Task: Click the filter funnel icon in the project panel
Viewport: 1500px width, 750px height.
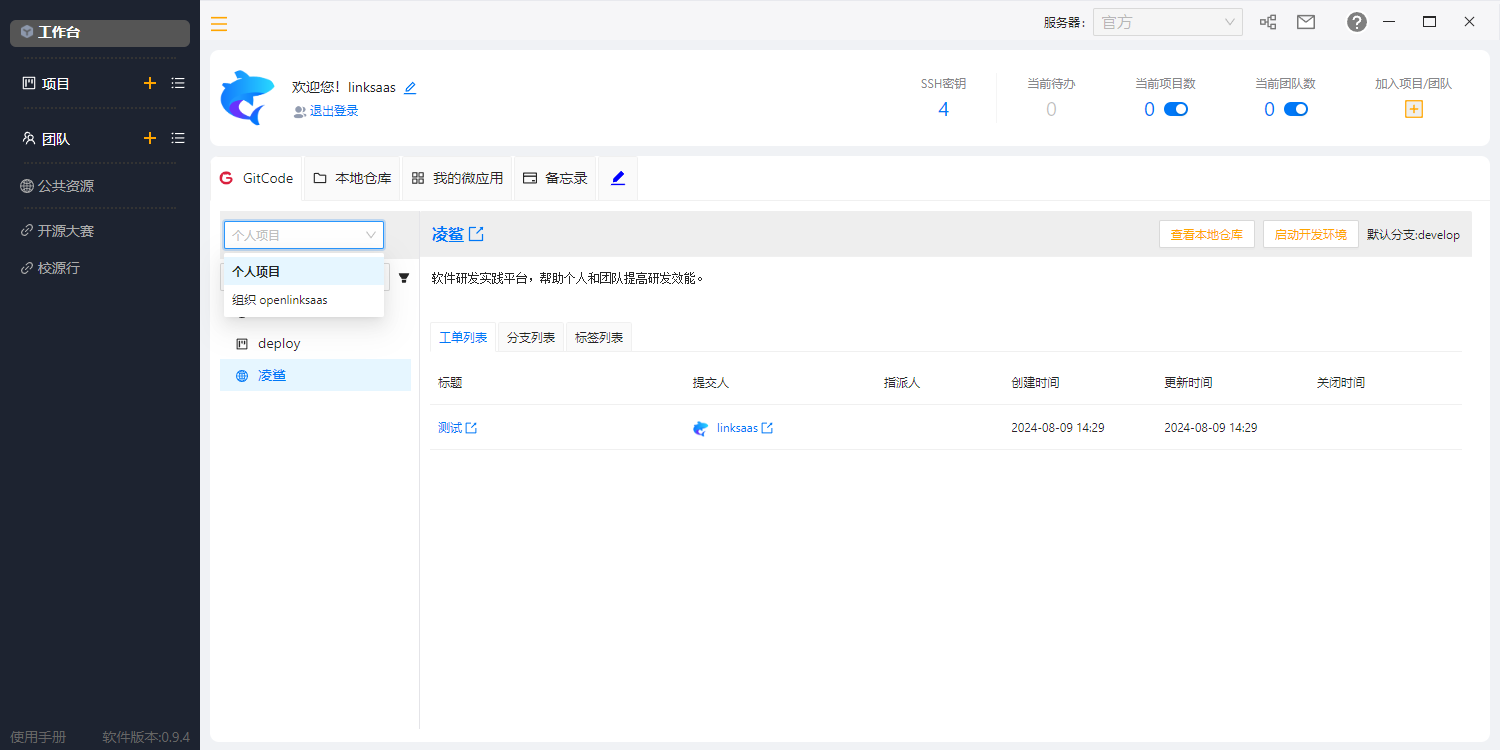Action: pos(404,278)
